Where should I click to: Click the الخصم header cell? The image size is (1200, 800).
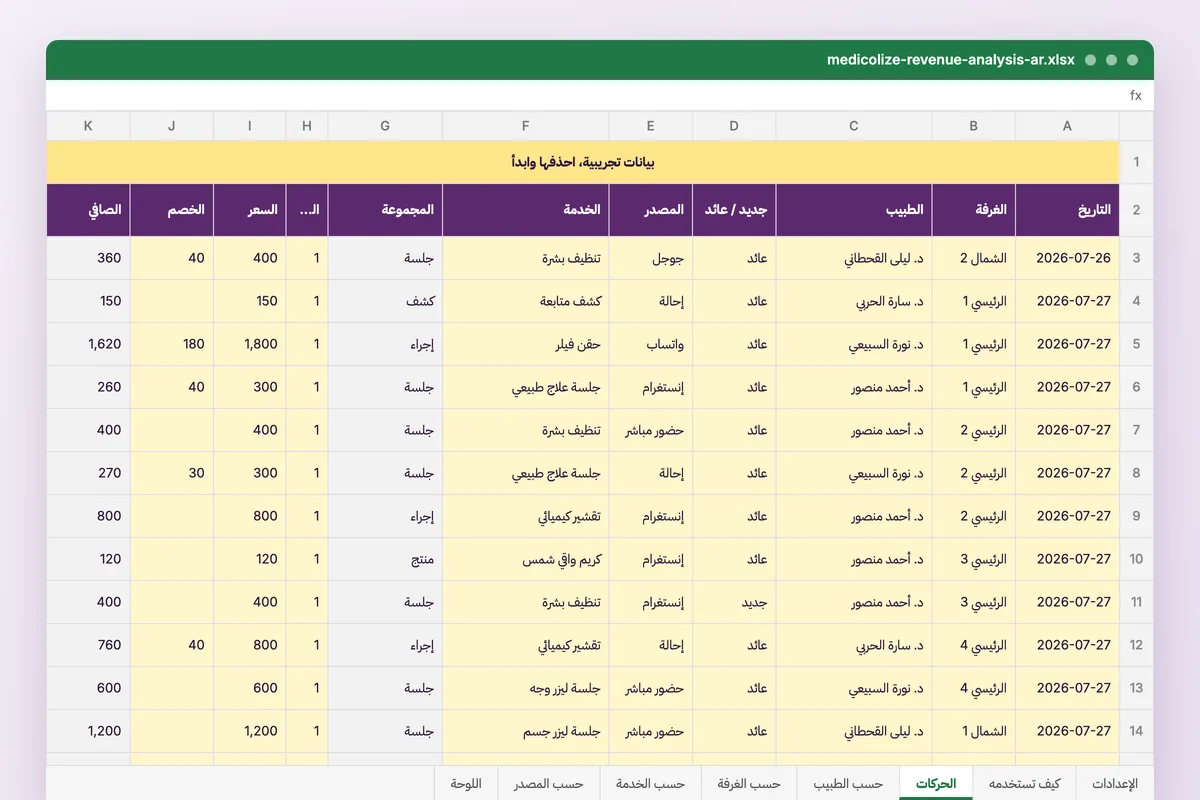pyautogui.click(x=172, y=210)
